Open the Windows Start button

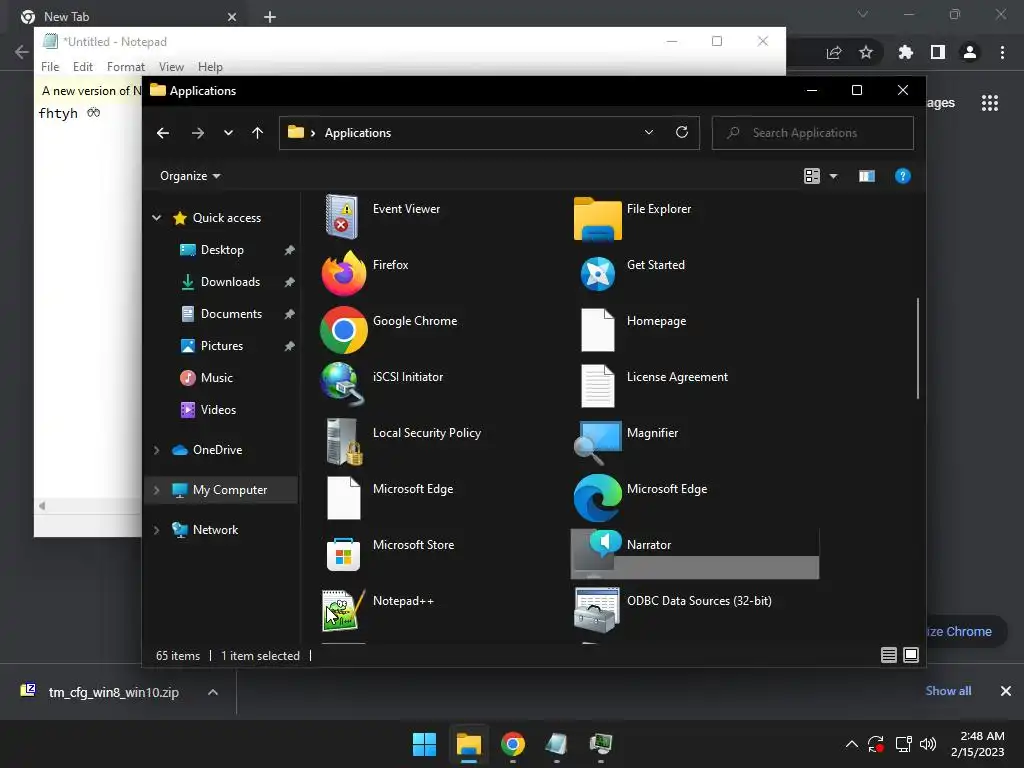(424, 744)
